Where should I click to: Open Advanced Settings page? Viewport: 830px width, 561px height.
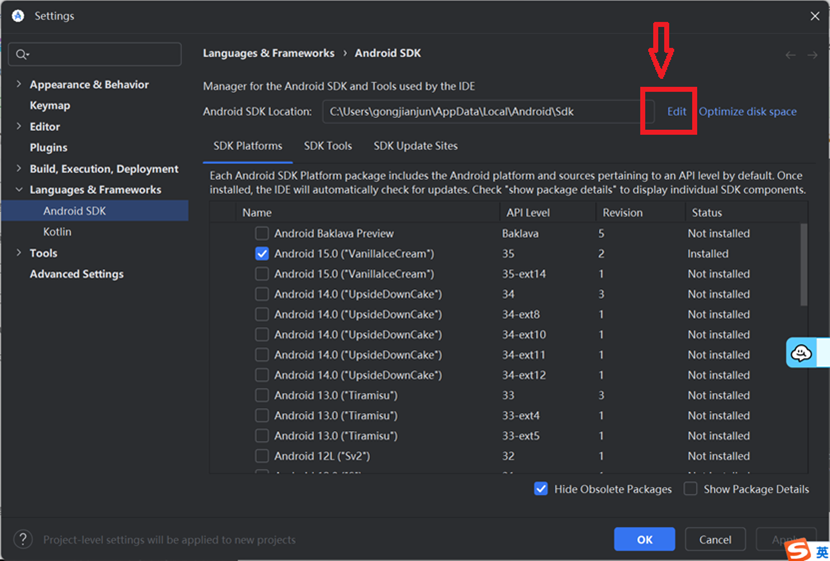point(77,274)
